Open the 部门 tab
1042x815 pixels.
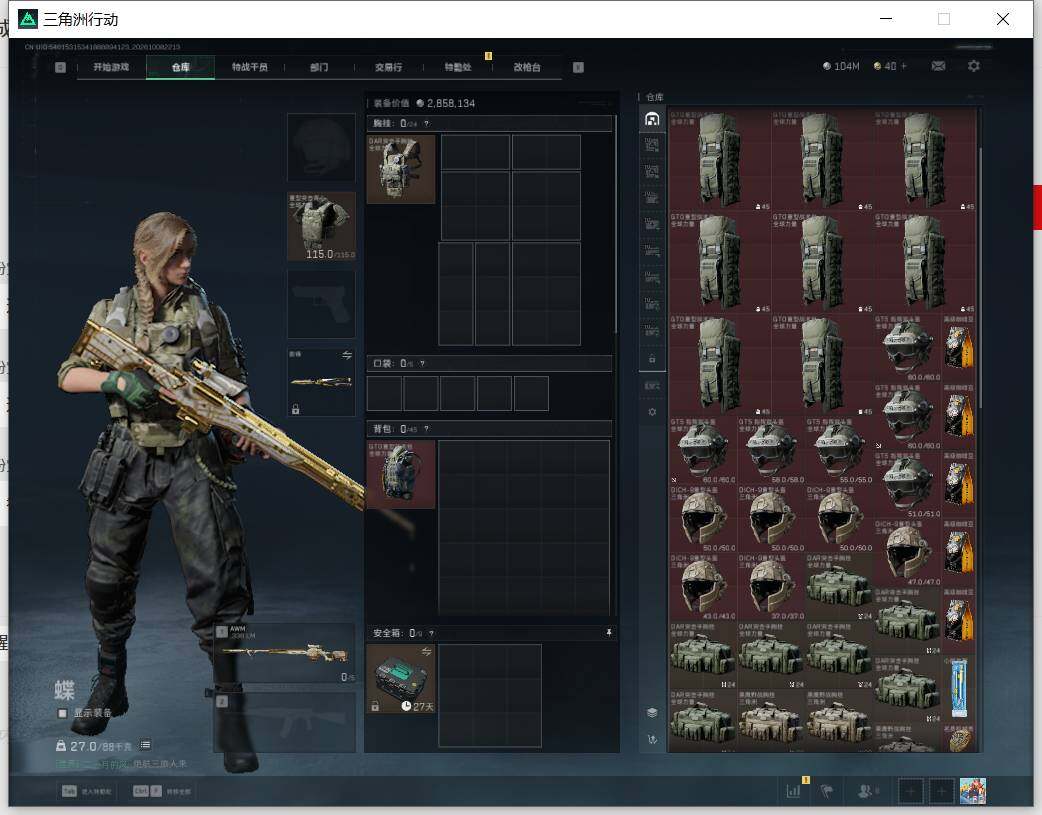tap(319, 67)
